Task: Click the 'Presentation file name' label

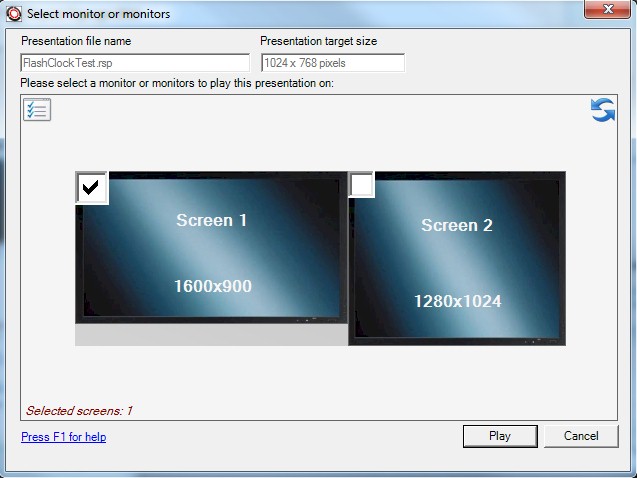Action: pos(76,41)
